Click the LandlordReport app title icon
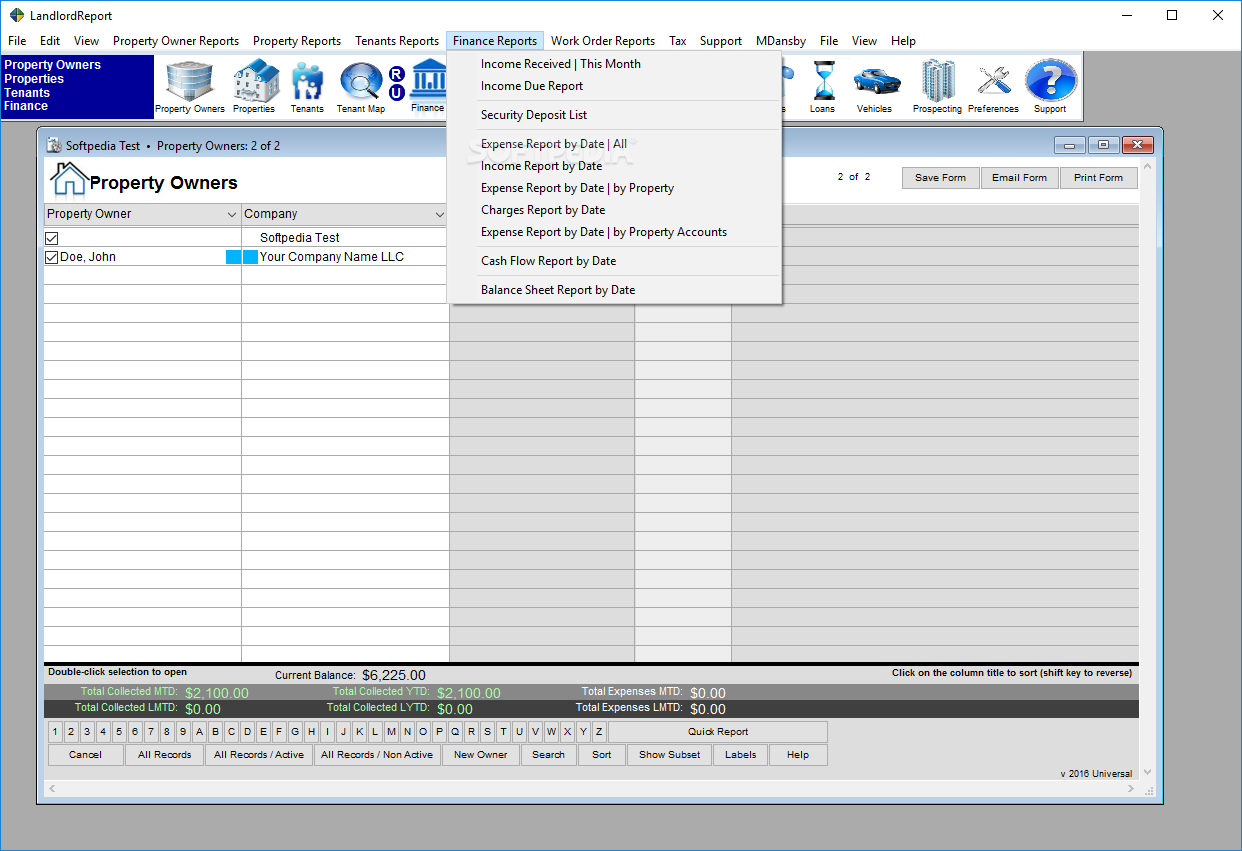1242x851 pixels. [16, 15]
